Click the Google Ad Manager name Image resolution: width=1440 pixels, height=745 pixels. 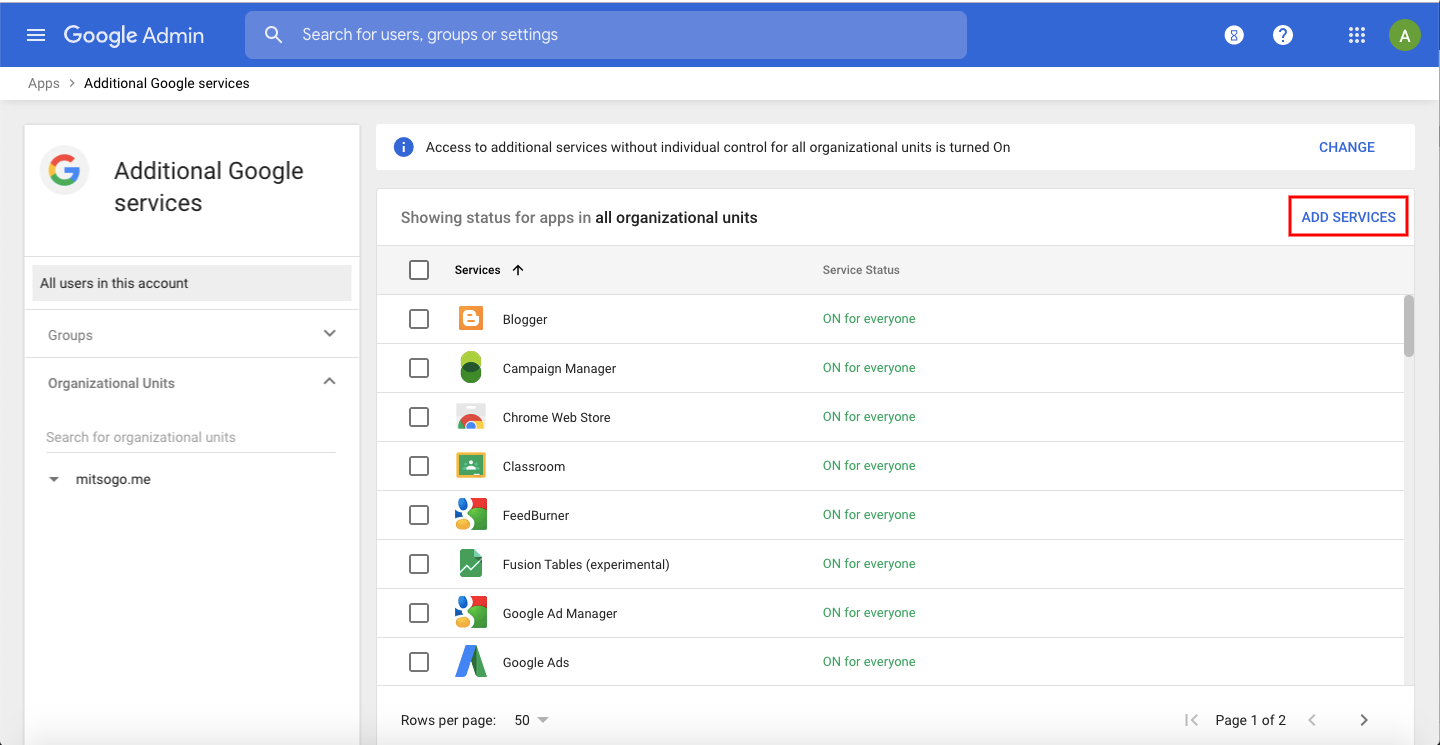[x=560, y=614]
